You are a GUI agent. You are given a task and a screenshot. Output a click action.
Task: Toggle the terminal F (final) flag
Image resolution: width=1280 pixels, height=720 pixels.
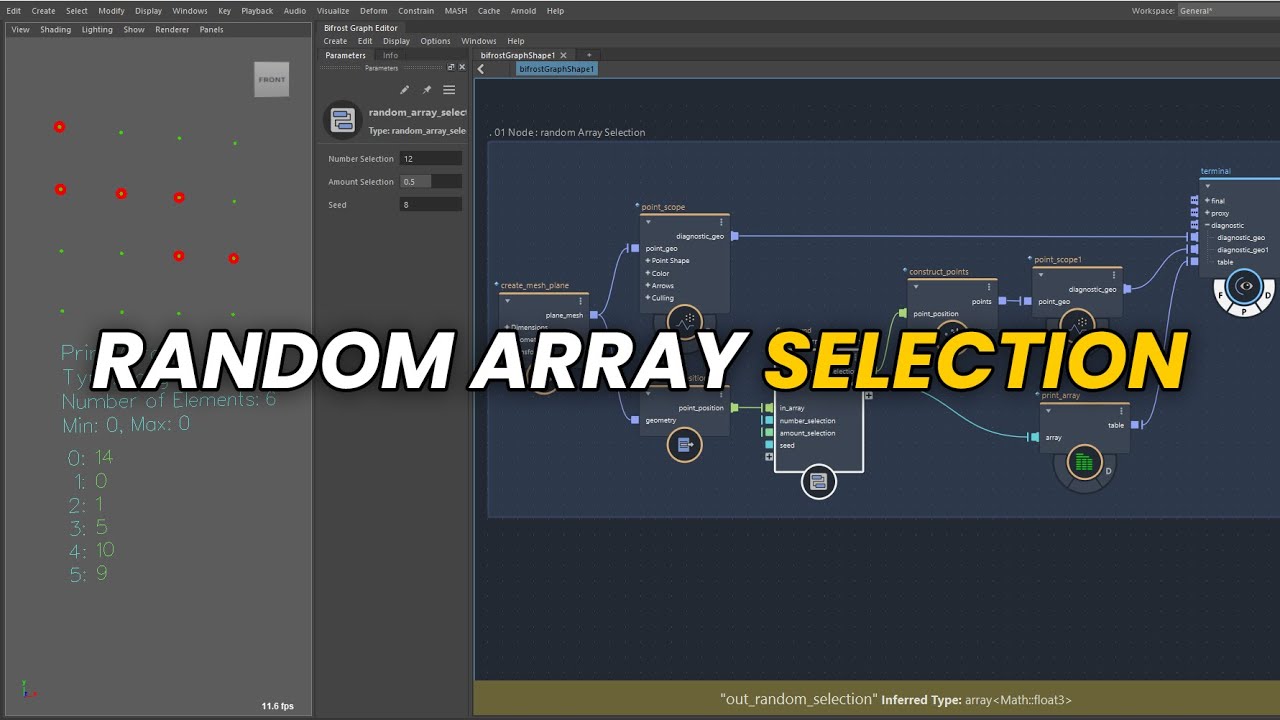[x=1221, y=296]
